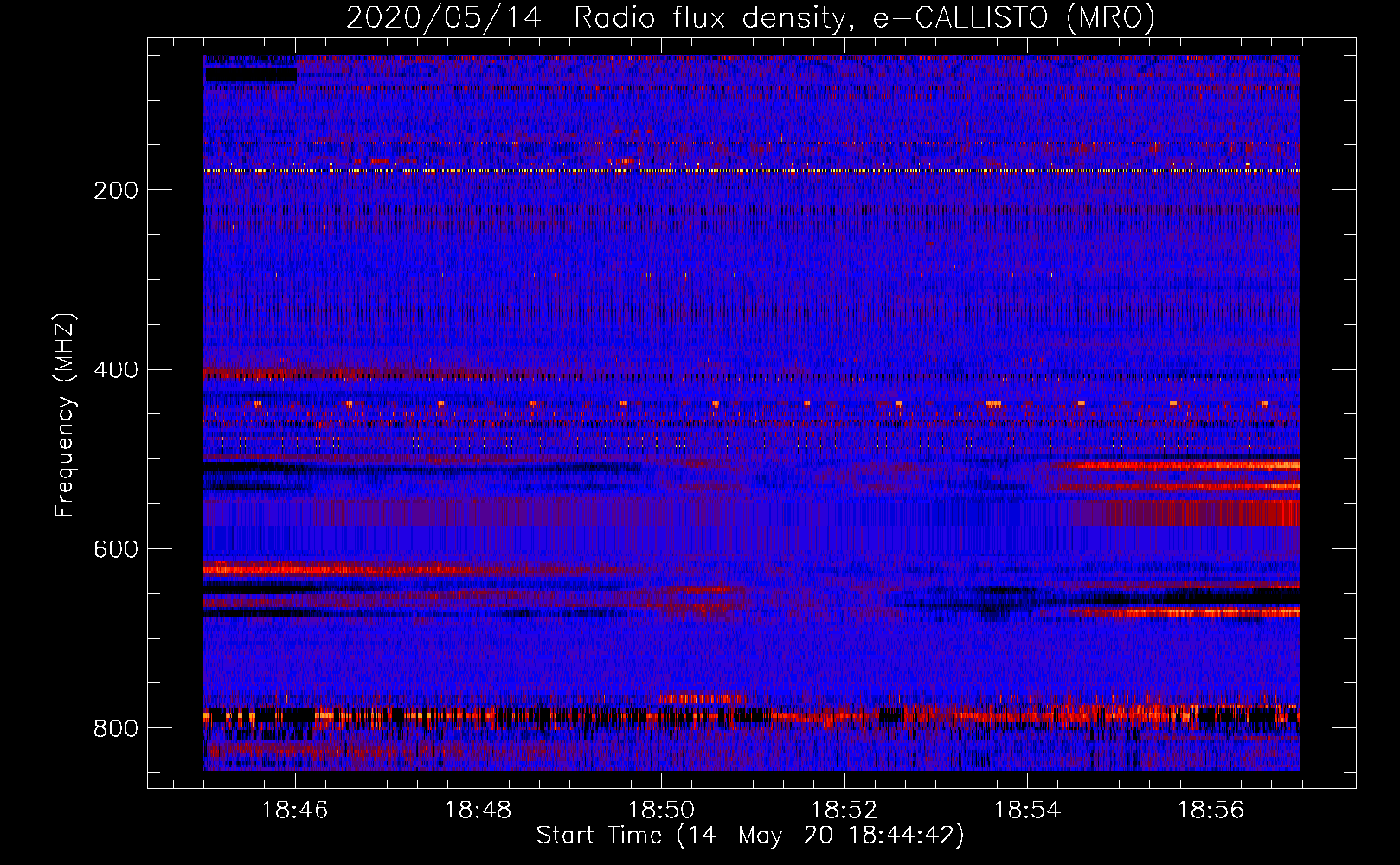
Task: Click the plot title '2020/05/14 Radio flux density, e-CALLISTO (MRO)'
Action: click(x=750, y=16)
